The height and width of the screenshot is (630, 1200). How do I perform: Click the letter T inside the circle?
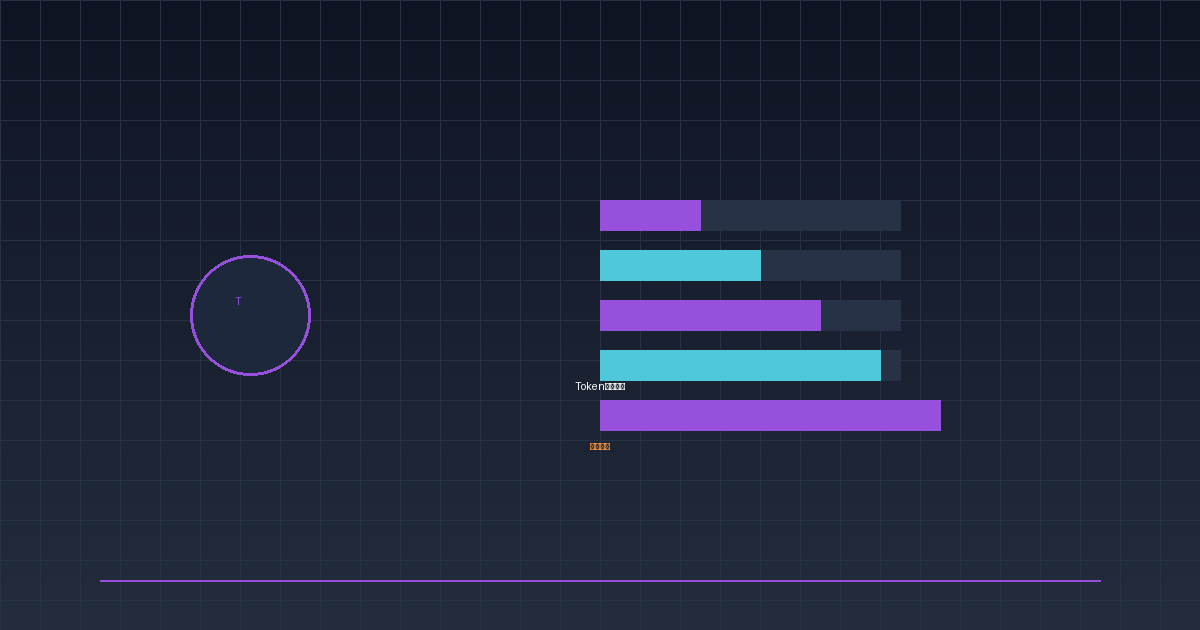238,301
